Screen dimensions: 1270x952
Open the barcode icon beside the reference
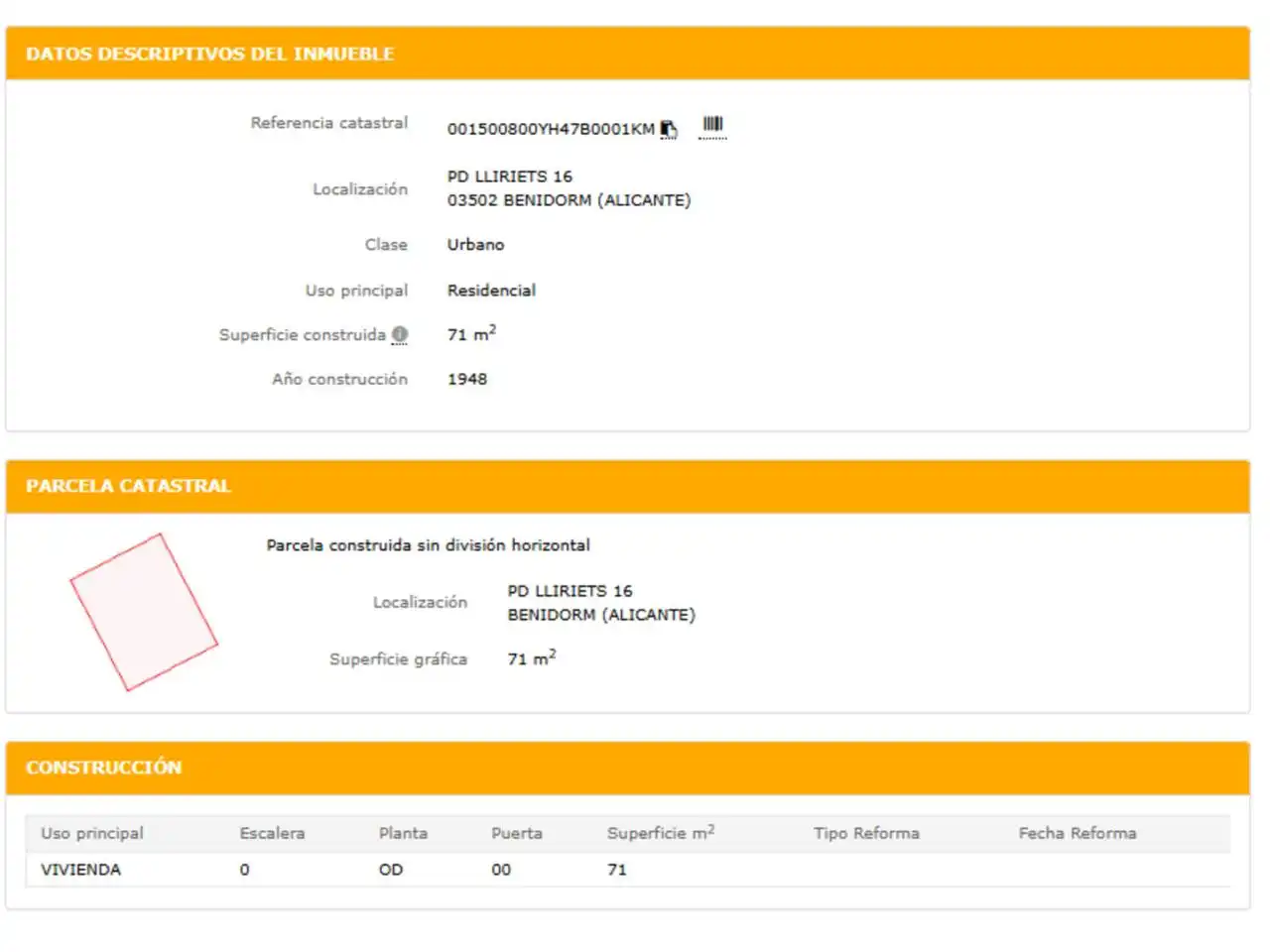(712, 126)
